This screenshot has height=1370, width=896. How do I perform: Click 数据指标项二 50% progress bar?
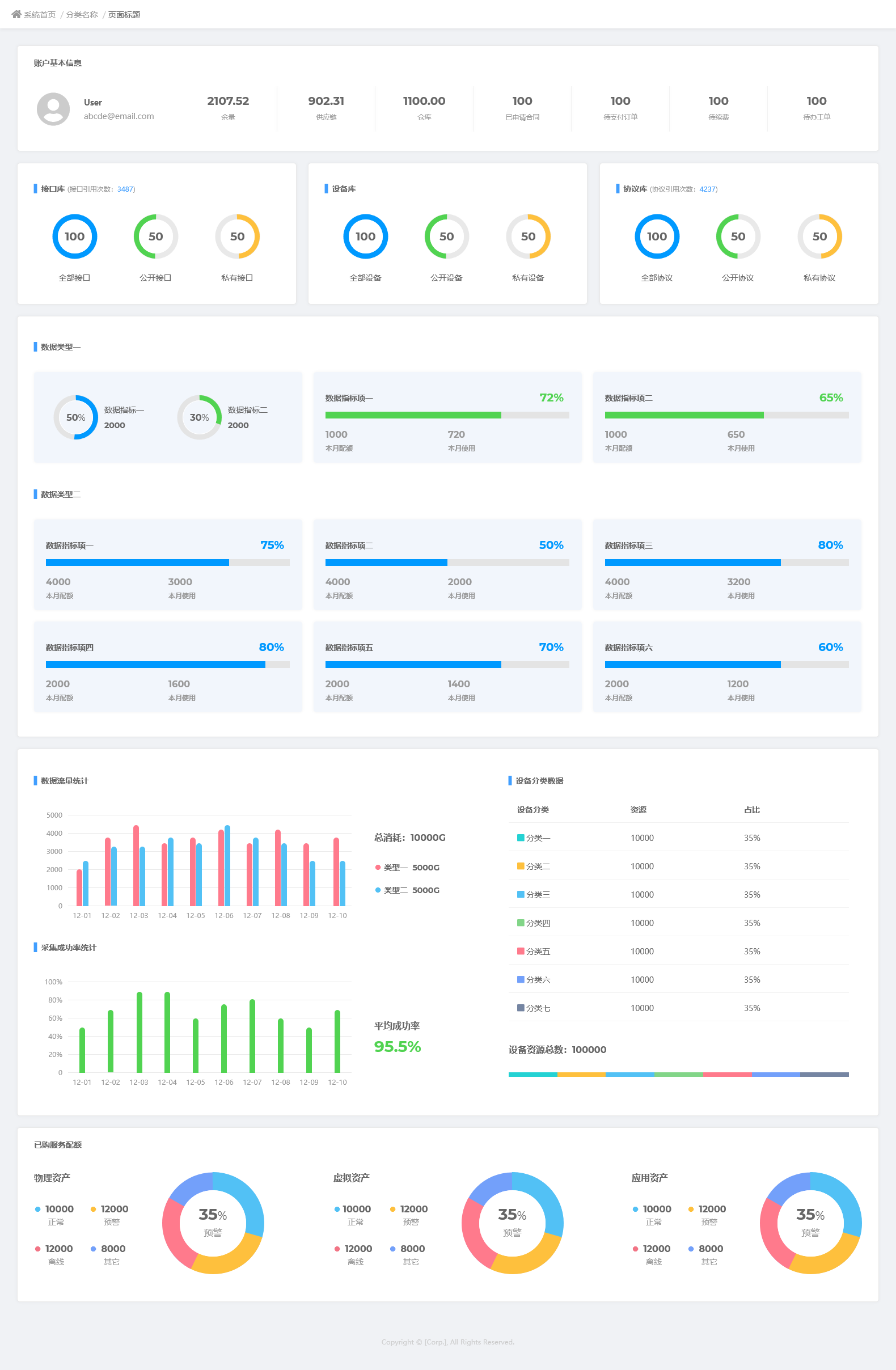447,563
